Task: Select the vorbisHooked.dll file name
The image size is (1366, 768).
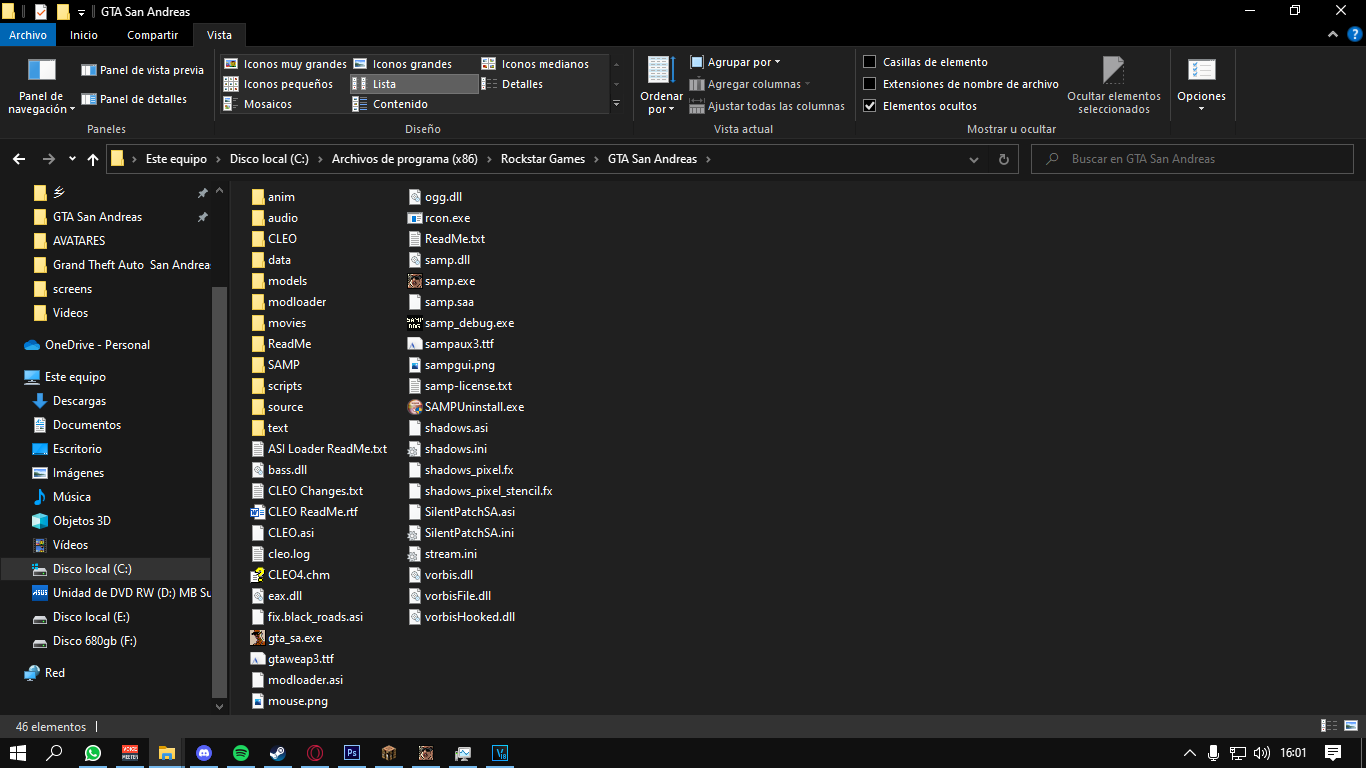Action: [470, 617]
